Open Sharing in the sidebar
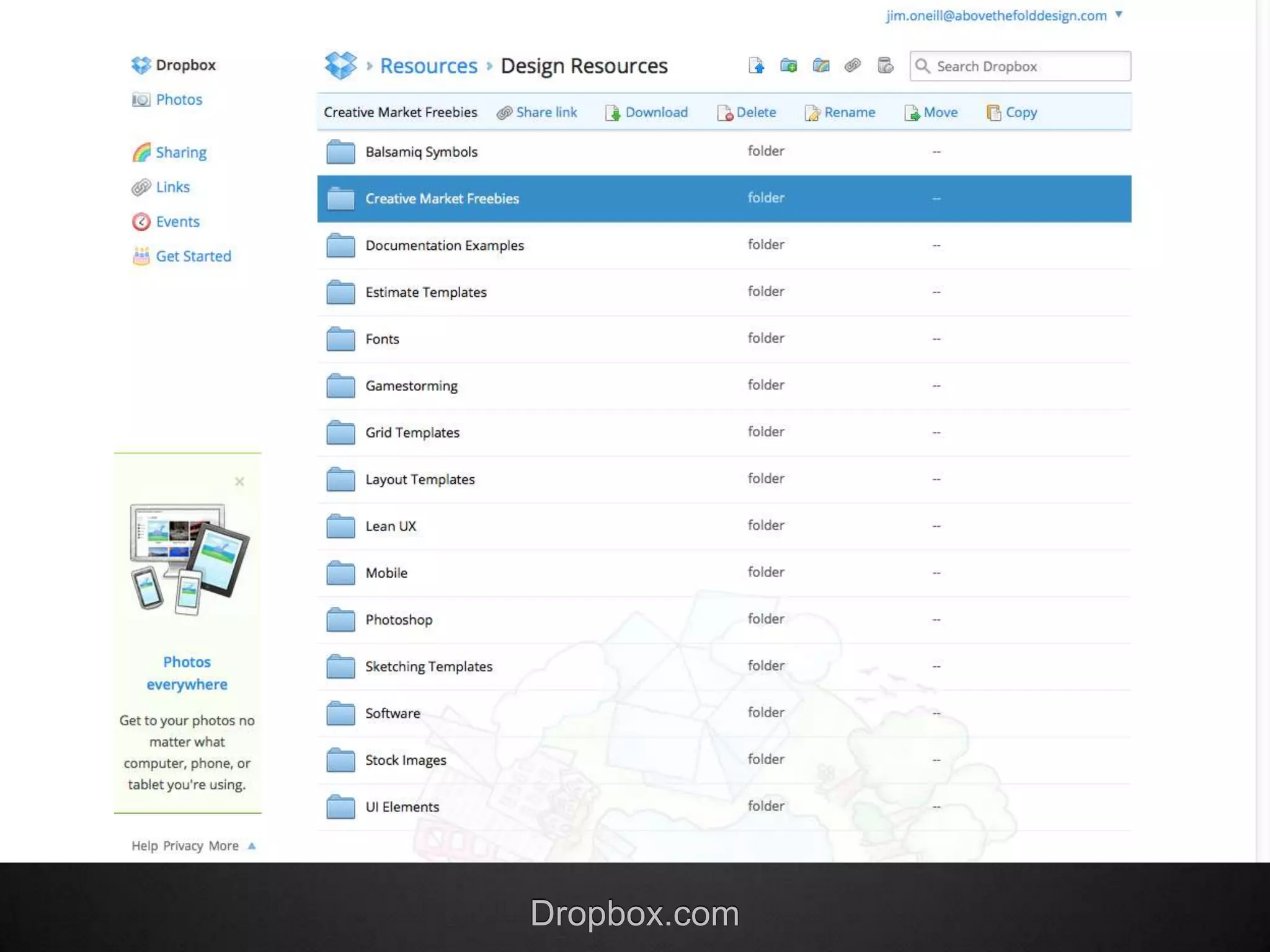Screen dimensions: 1270x952 click(x=169, y=152)
